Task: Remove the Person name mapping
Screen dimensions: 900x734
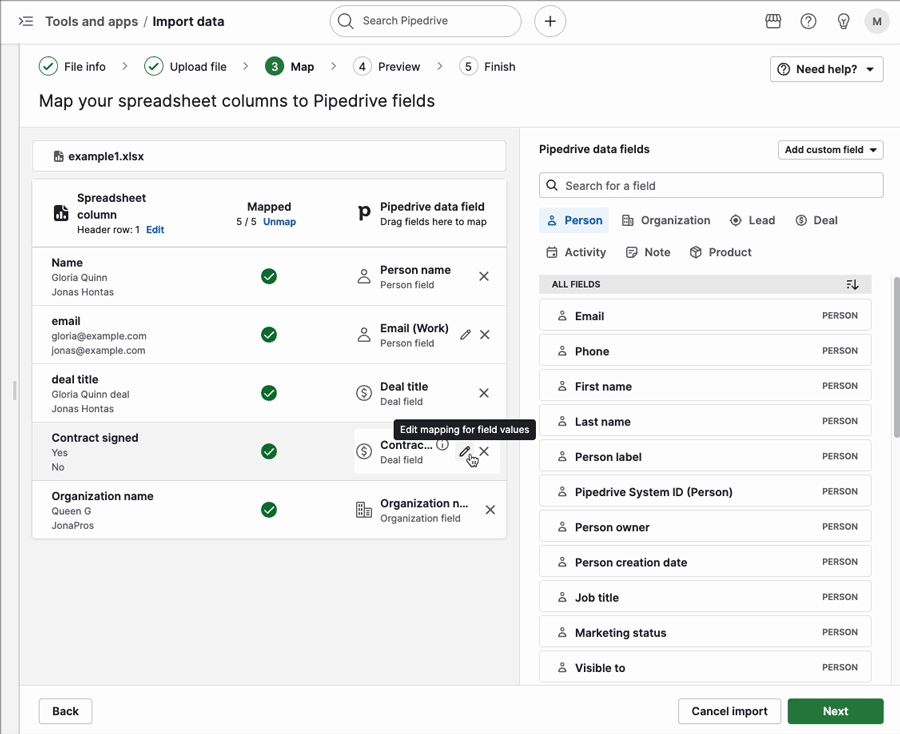Action: (484, 276)
